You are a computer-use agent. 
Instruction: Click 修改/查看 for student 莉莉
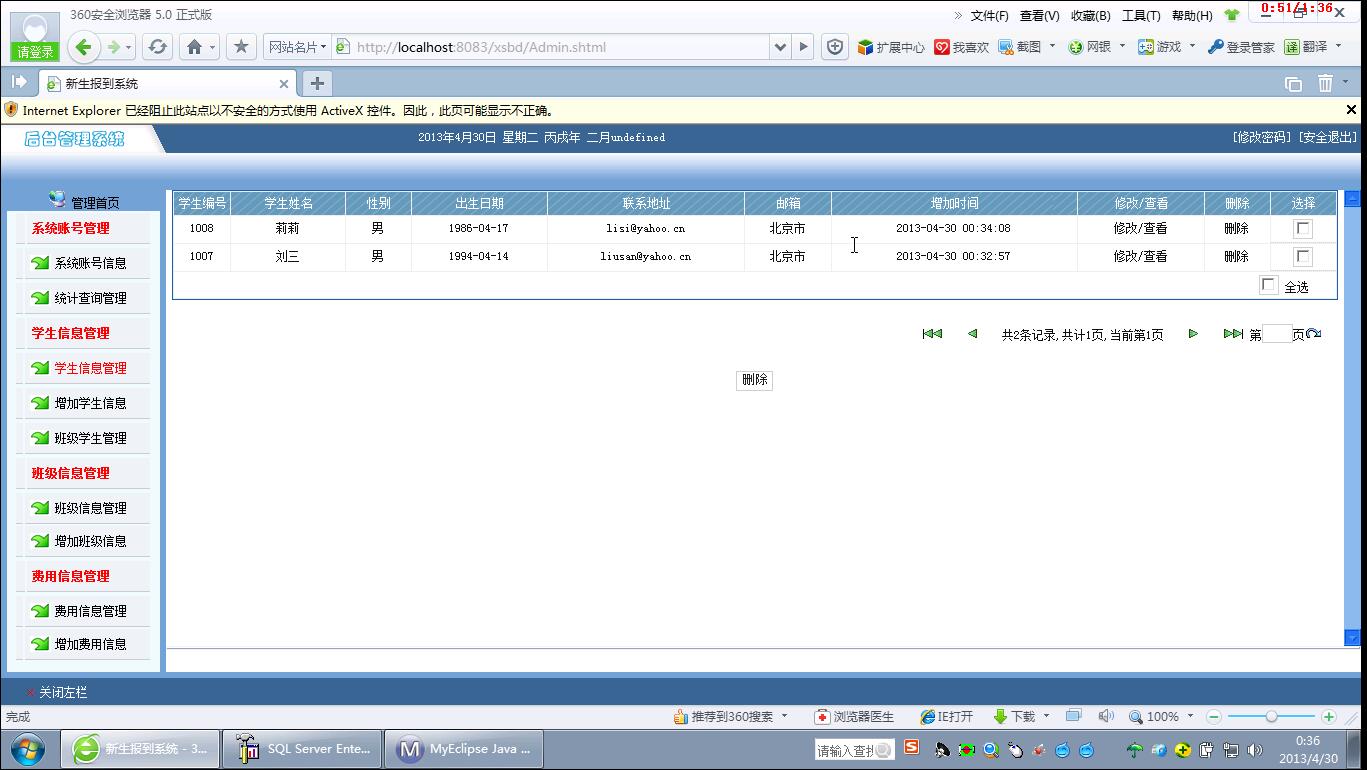click(1140, 228)
